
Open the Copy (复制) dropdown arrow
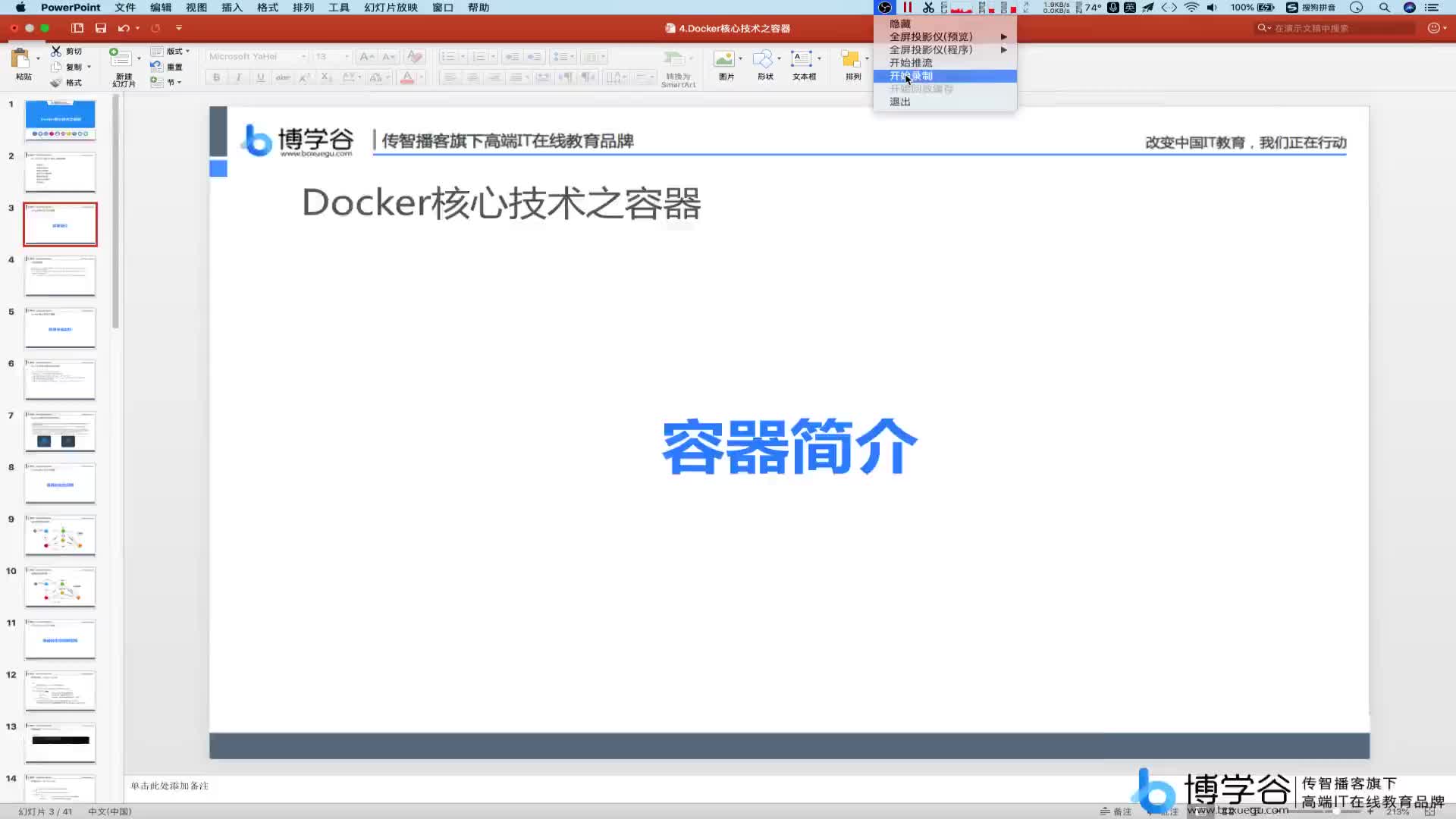click(x=89, y=67)
